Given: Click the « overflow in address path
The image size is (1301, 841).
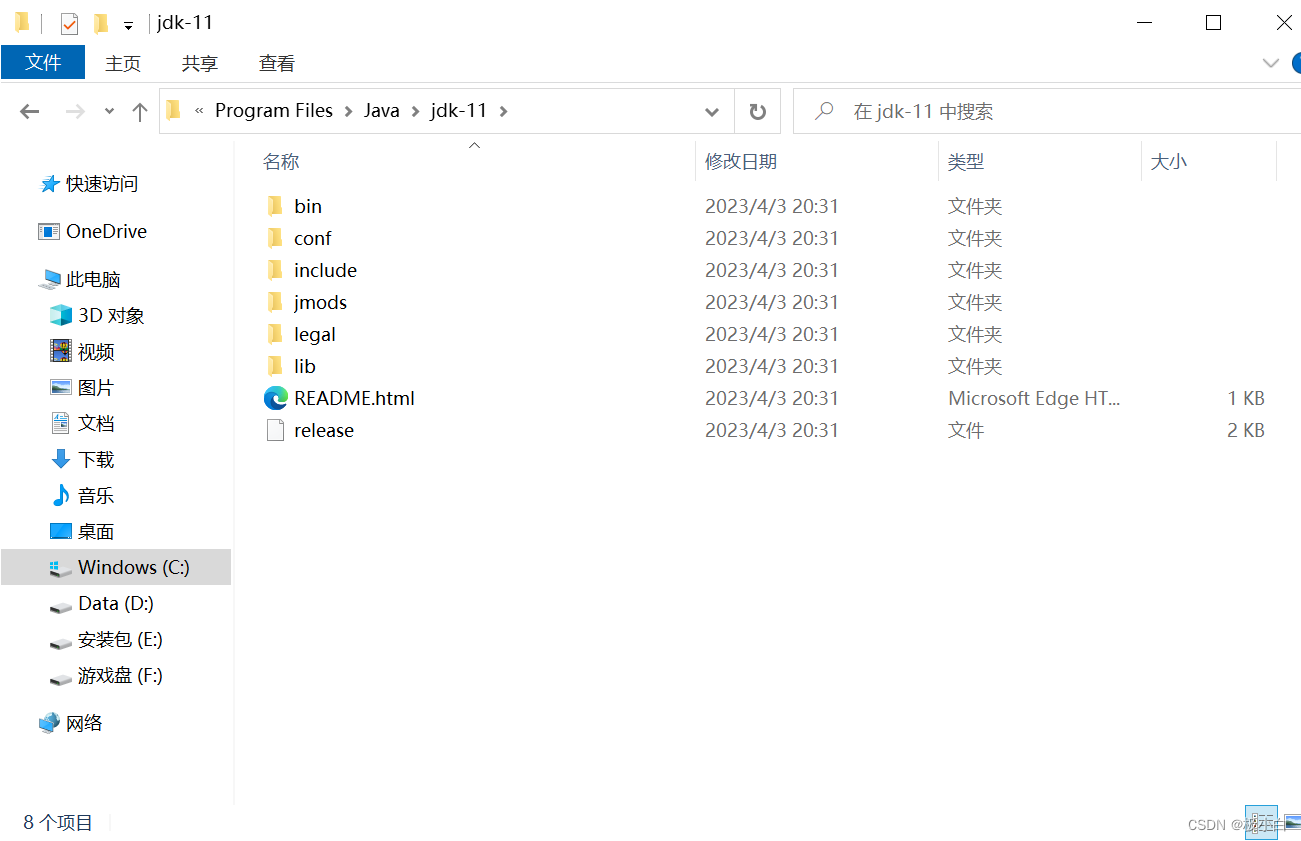Looking at the screenshot, I should 199,111.
